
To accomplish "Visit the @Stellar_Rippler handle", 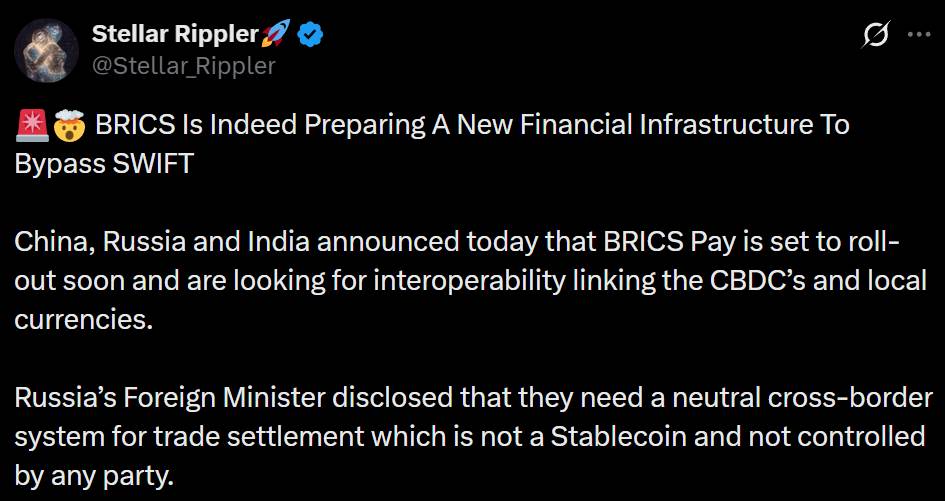I will (x=183, y=65).
